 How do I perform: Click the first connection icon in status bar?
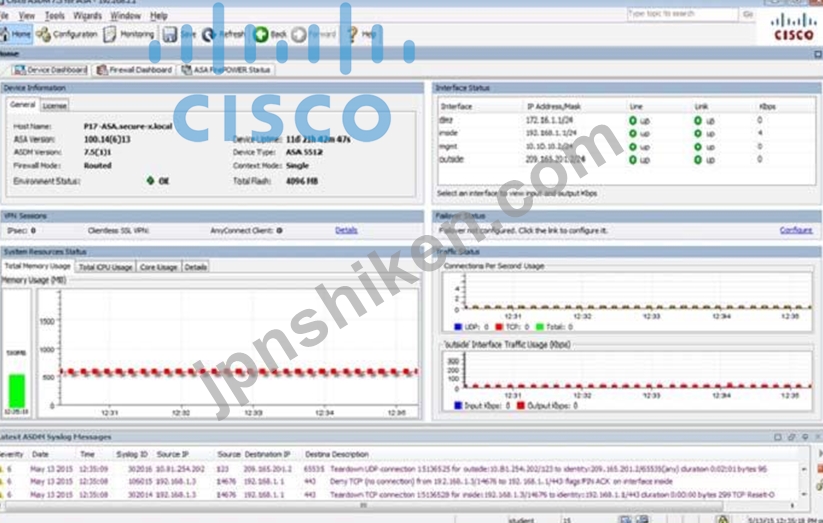[x=625, y=519]
